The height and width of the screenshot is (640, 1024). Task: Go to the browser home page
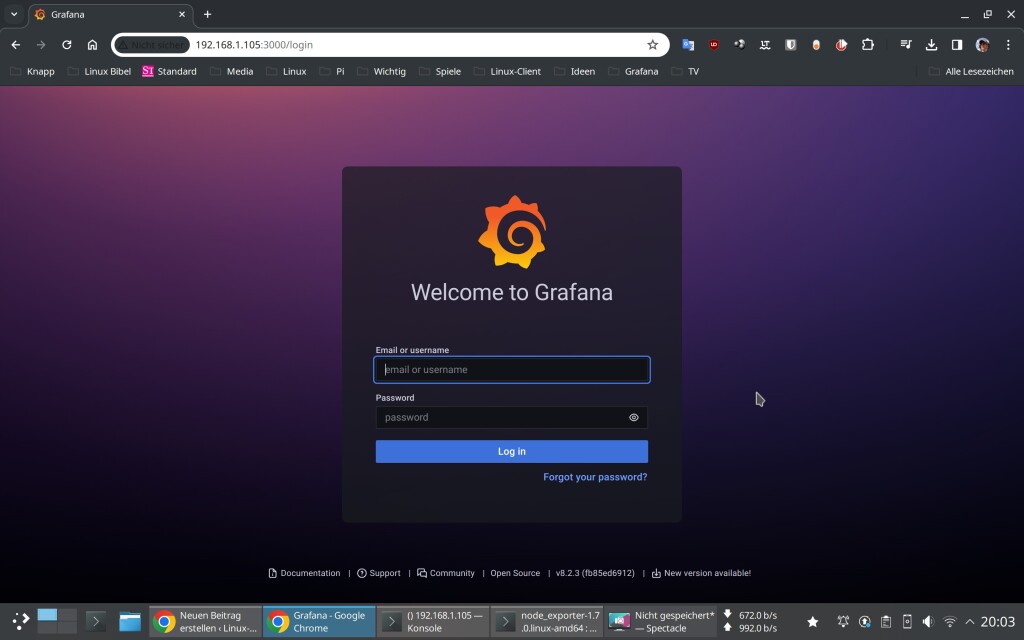92,44
